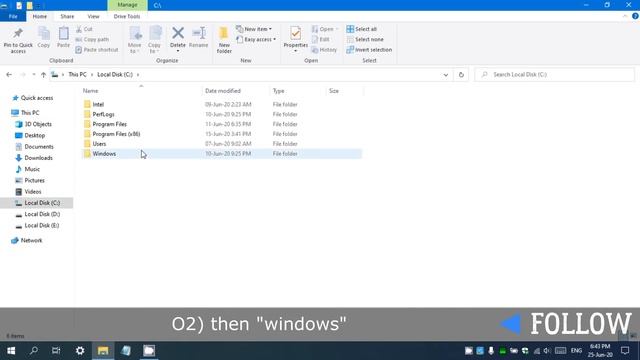
Task: Select Quick access in navigation pane
Action: [37, 98]
